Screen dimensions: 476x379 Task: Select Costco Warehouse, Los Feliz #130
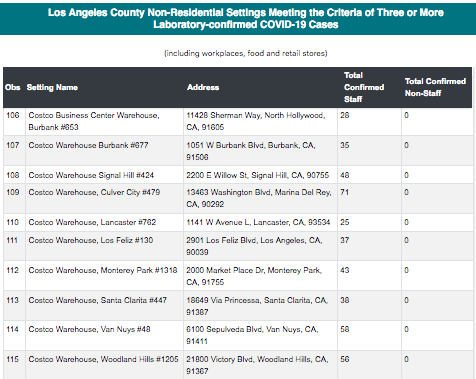tap(91, 240)
